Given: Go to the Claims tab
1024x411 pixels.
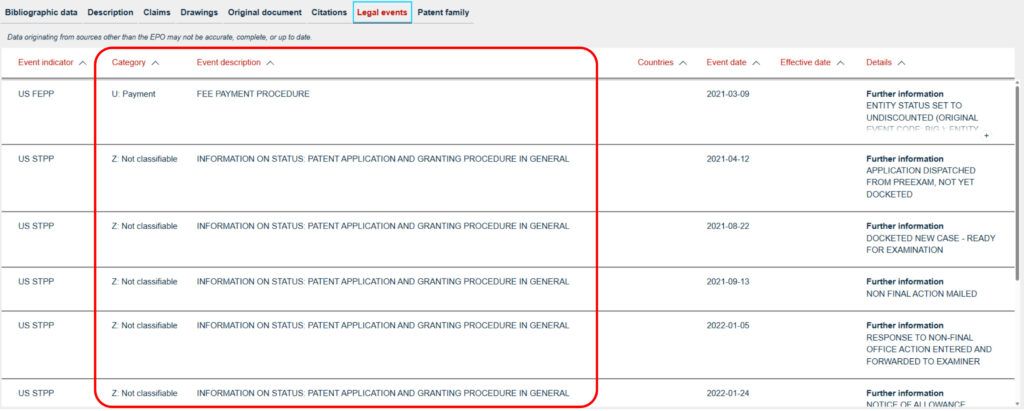Looking at the screenshot, I should [x=157, y=12].
